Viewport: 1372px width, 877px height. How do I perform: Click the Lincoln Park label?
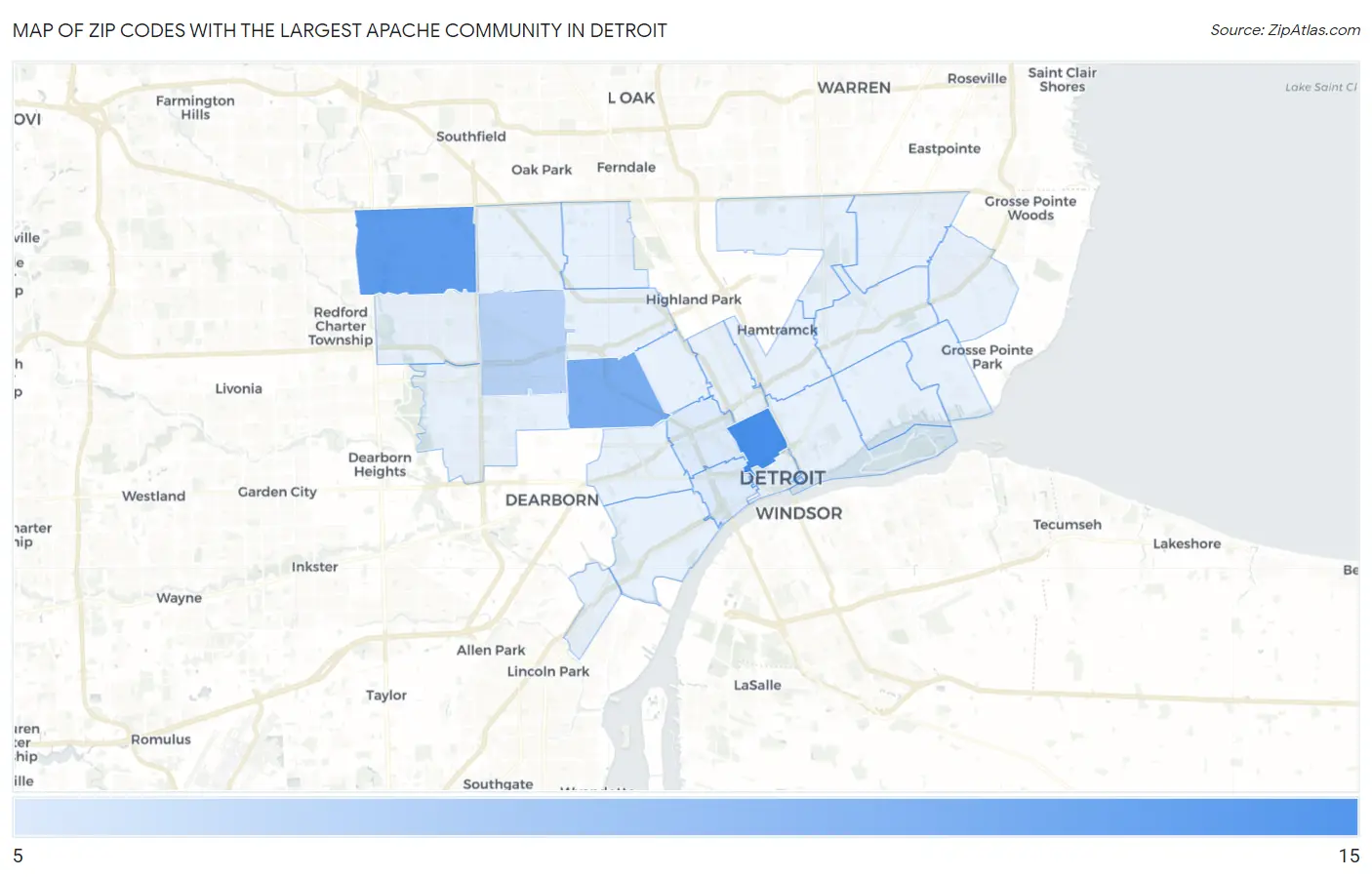point(547,671)
